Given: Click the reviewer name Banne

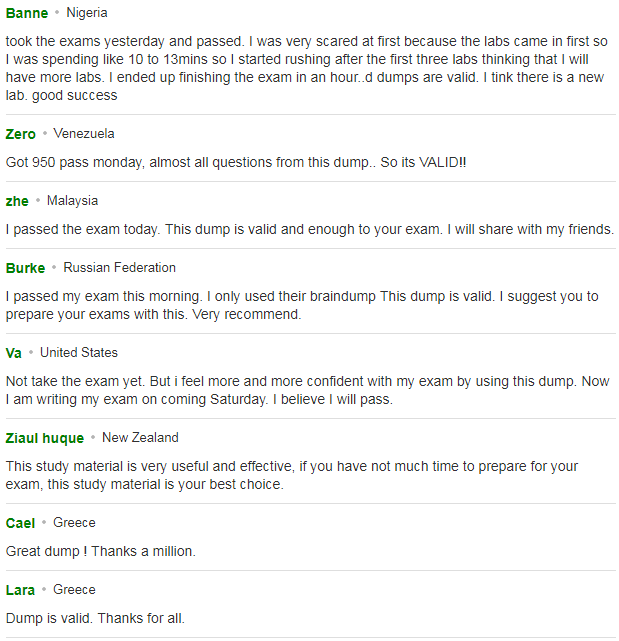Looking at the screenshot, I should tap(27, 13).
